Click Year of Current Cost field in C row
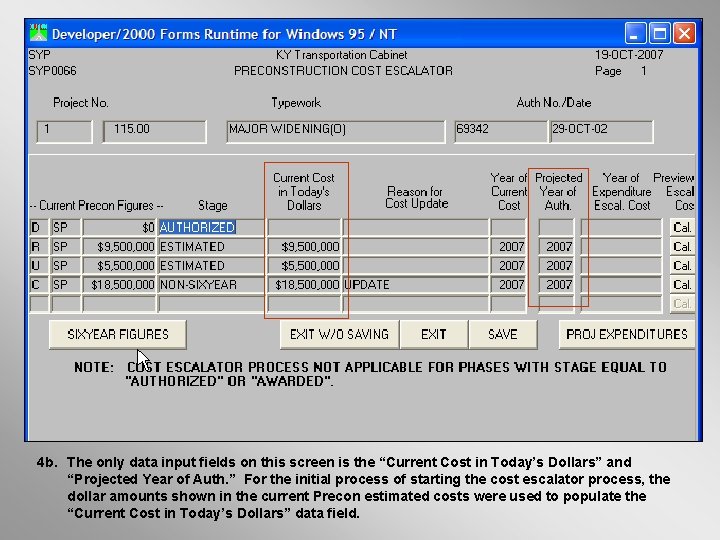This screenshot has height=540, width=720. click(x=508, y=285)
